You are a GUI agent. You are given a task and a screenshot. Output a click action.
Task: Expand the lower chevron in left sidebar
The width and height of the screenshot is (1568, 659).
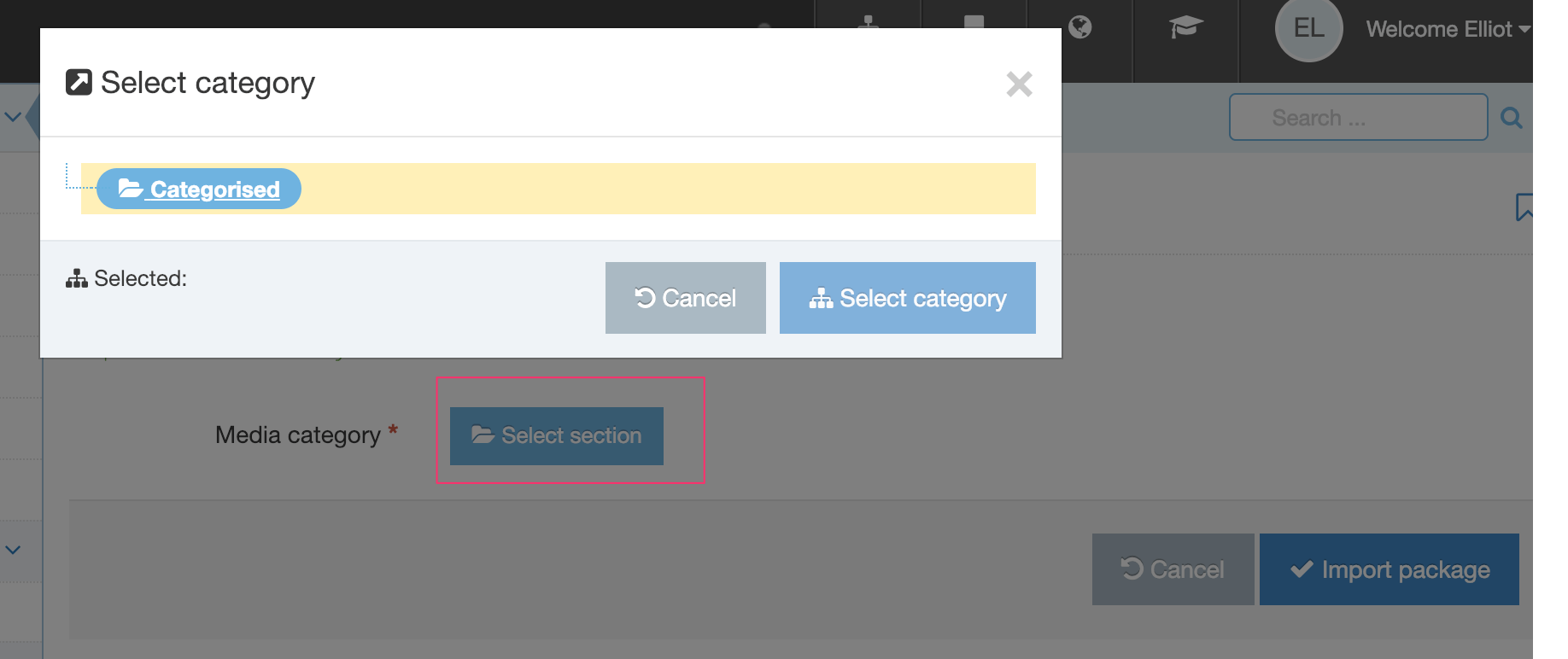coord(13,550)
